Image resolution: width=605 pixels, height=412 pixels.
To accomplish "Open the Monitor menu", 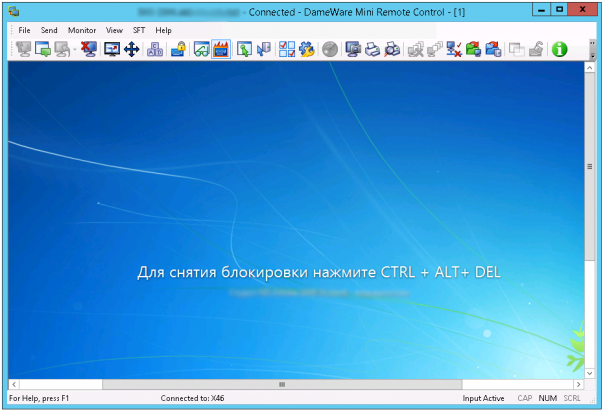I will (x=82, y=31).
